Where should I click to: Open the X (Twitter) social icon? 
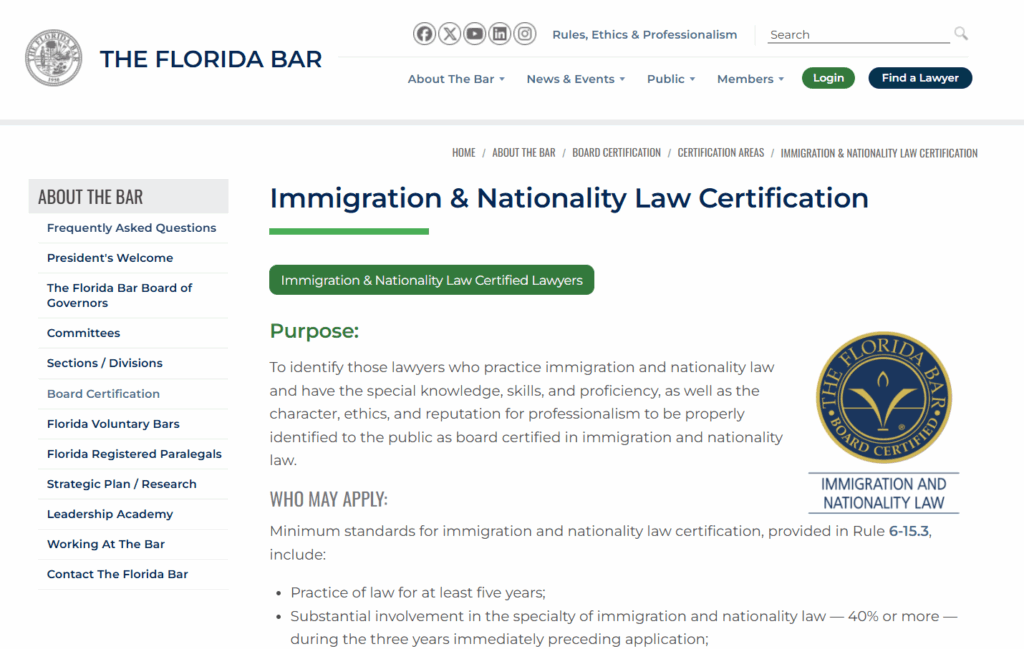tap(449, 34)
